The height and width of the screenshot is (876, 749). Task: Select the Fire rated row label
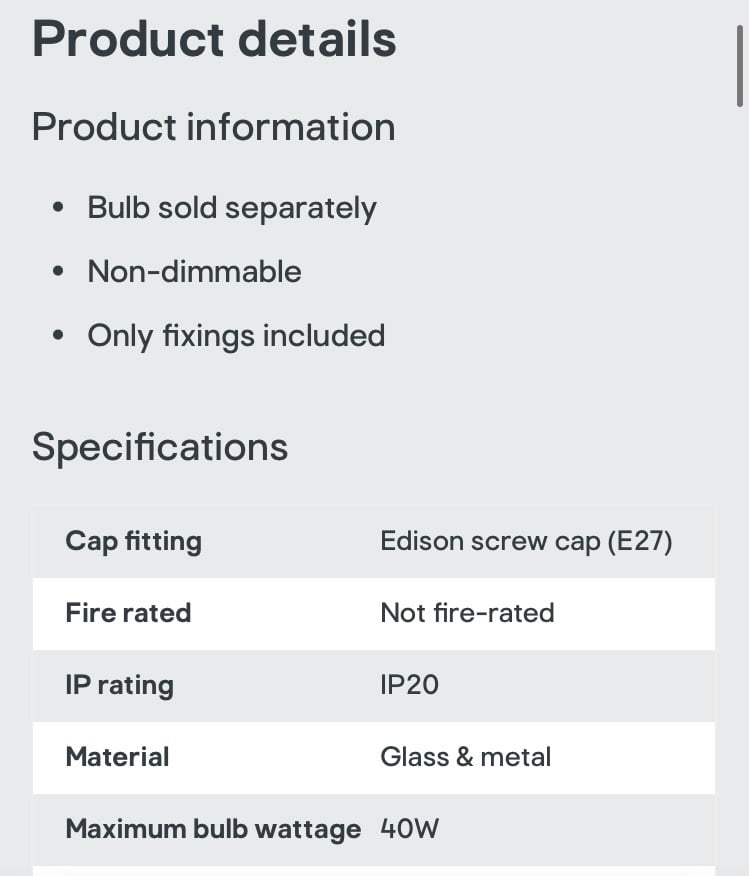click(x=128, y=613)
